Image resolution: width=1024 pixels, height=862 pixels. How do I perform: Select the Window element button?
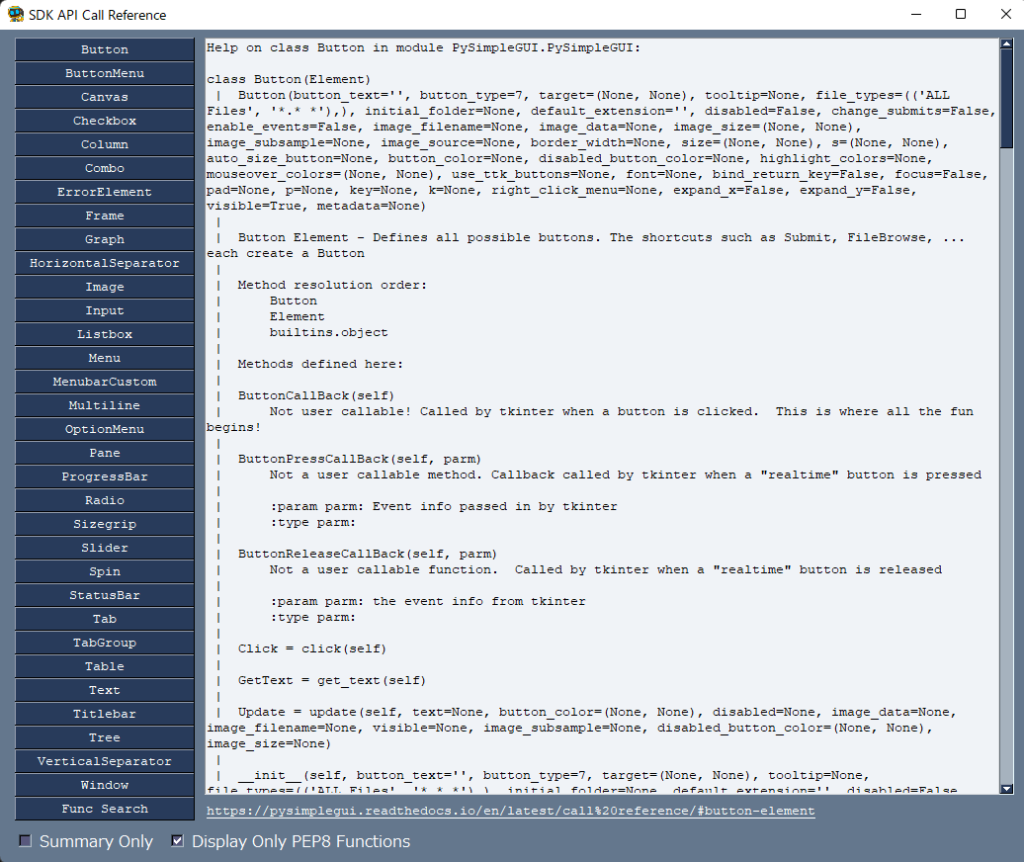[105, 785]
